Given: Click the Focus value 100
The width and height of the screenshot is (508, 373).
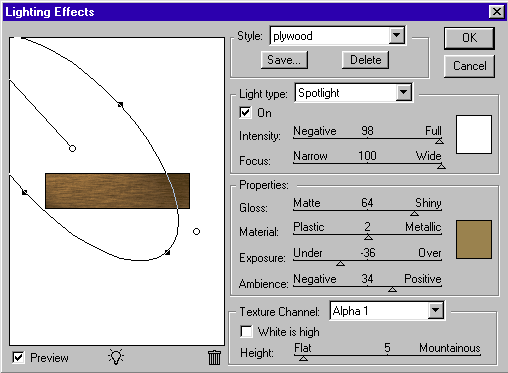Looking at the screenshot, I should [367, 156].
